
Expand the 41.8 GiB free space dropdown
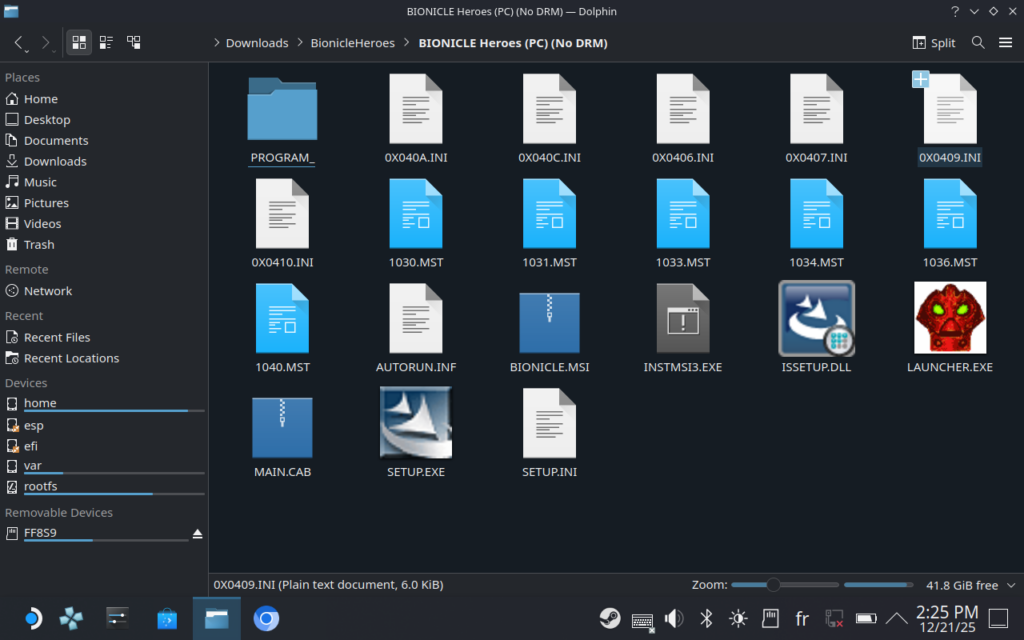click(x=1010, y=585)
